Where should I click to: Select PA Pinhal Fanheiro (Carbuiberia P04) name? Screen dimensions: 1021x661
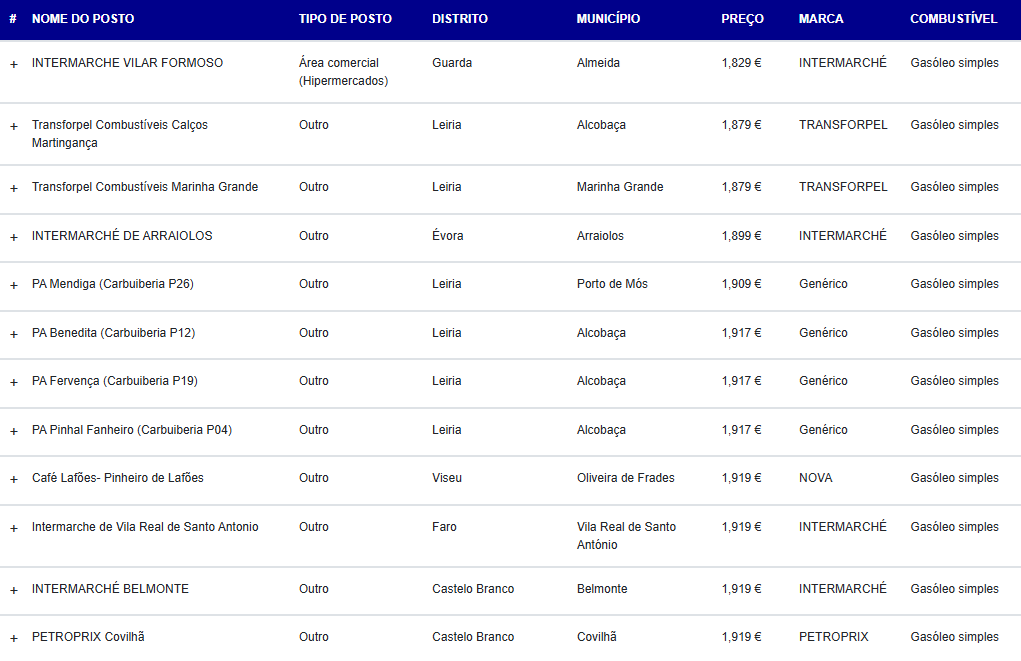(x=132, y=430)
